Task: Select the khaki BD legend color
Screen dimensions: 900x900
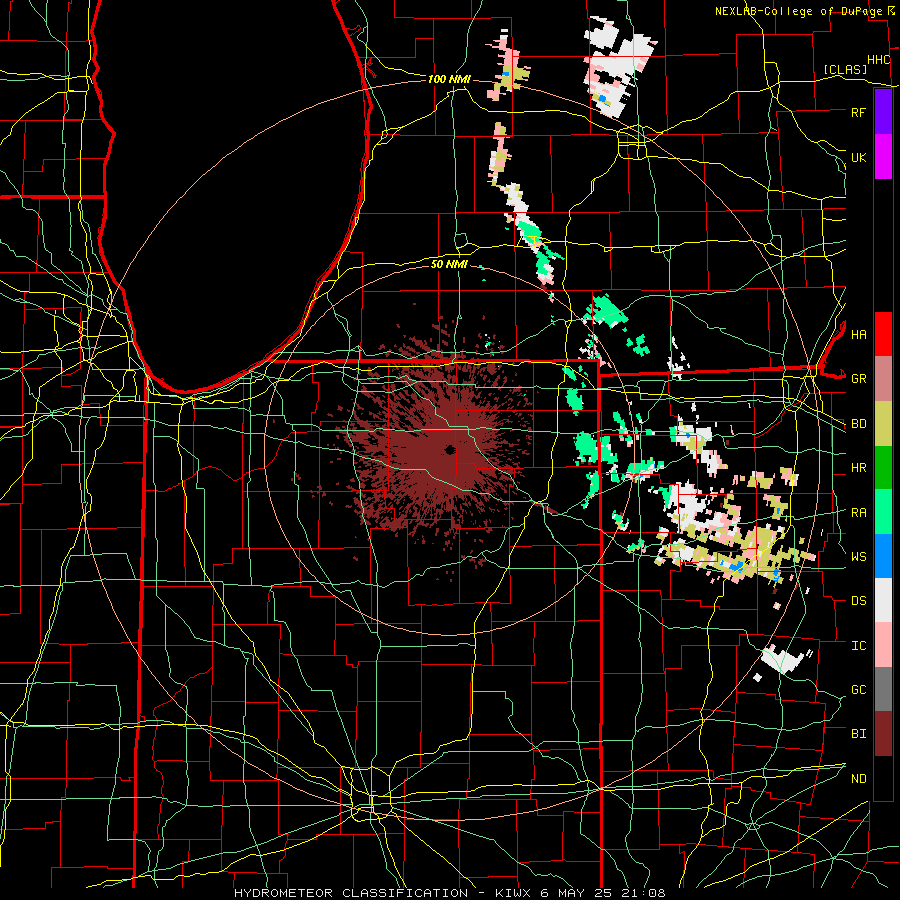Action: tap(883, 424)
